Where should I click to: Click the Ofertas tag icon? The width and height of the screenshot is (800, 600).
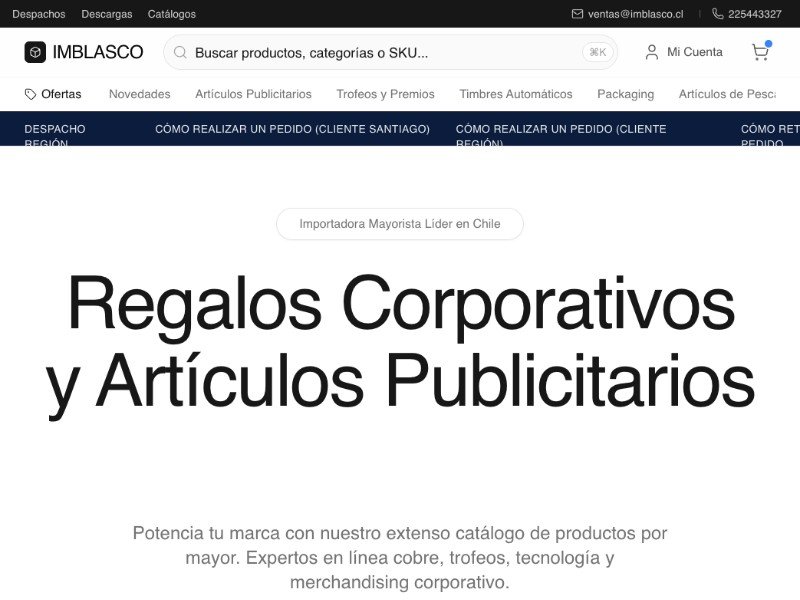tap(30, 94)
